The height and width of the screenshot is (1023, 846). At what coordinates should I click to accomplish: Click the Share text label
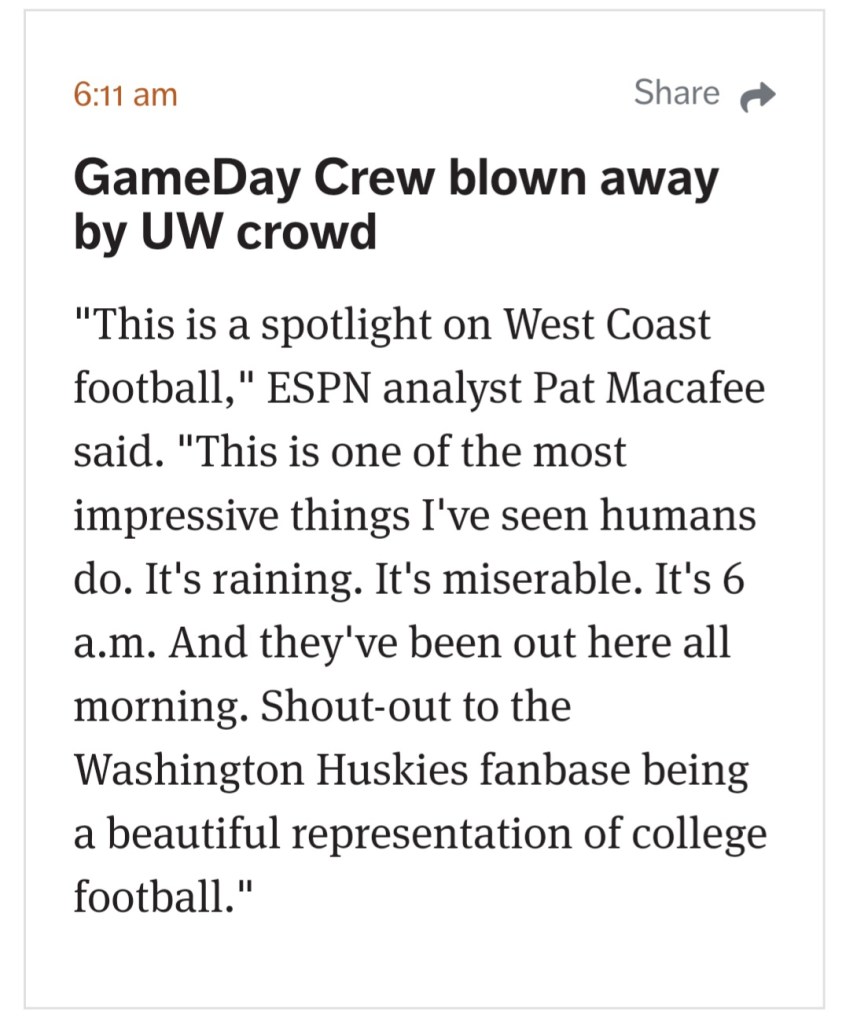point(677,93)
